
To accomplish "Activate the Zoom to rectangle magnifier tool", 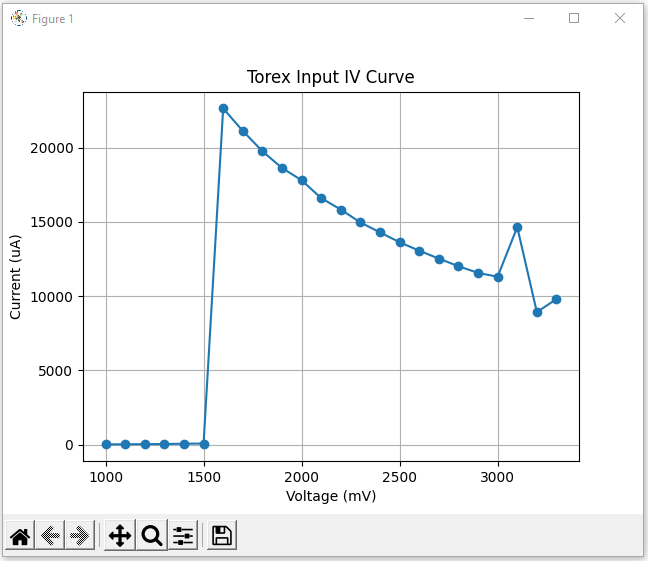I will [x=152, y=536].
